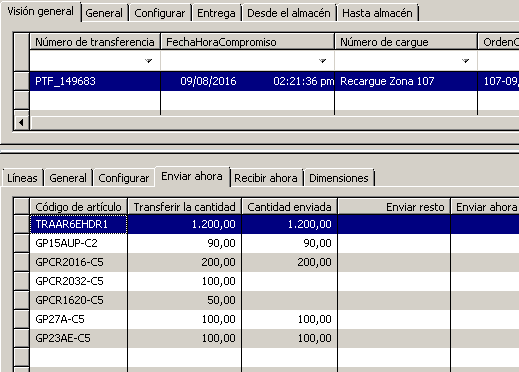Click the FechaHoraCompromiso column header

(x=247, y=42)
